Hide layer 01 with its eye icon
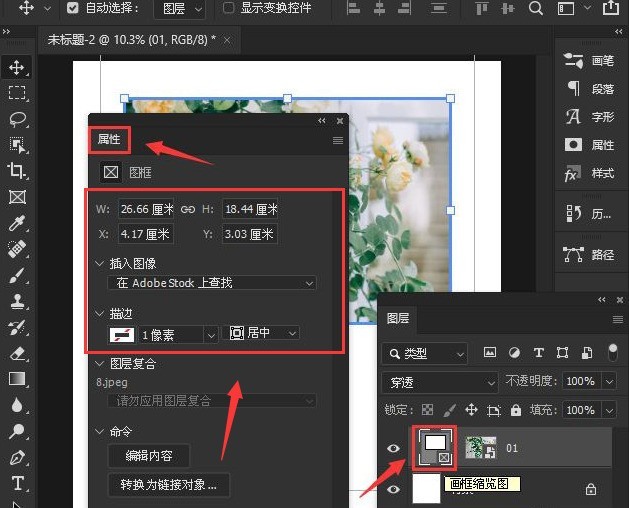Screen dimensions: 629x508 click(393, 448)
